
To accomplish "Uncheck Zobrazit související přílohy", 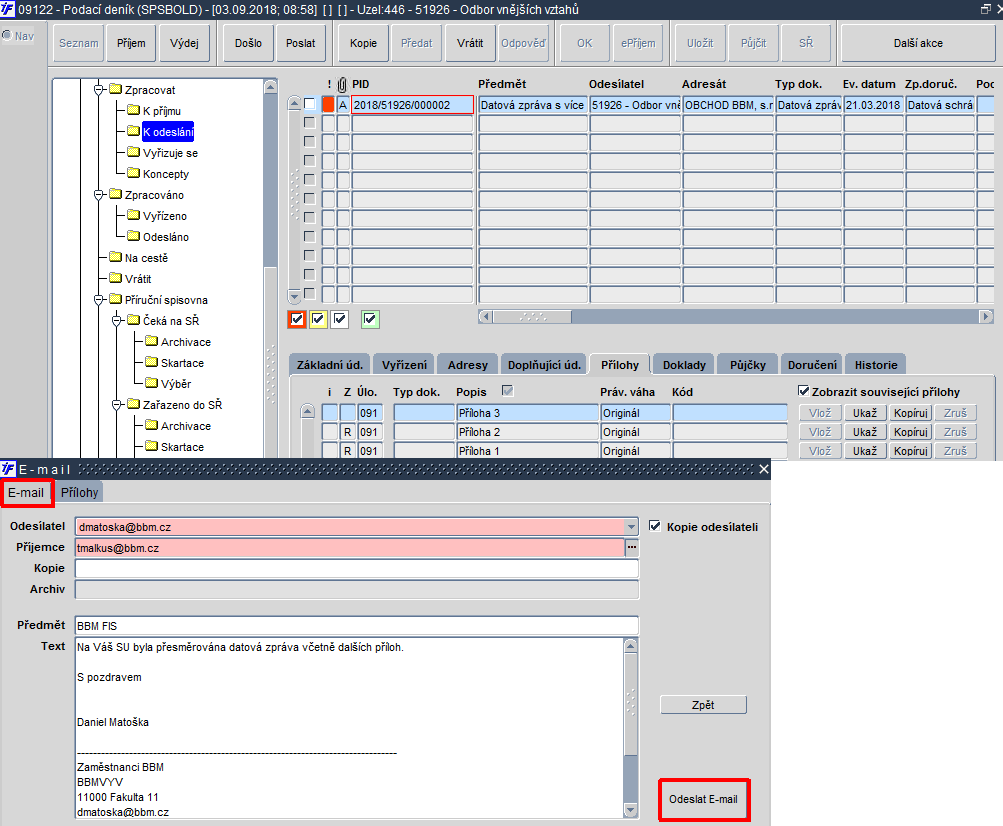I will pos(803,391).
